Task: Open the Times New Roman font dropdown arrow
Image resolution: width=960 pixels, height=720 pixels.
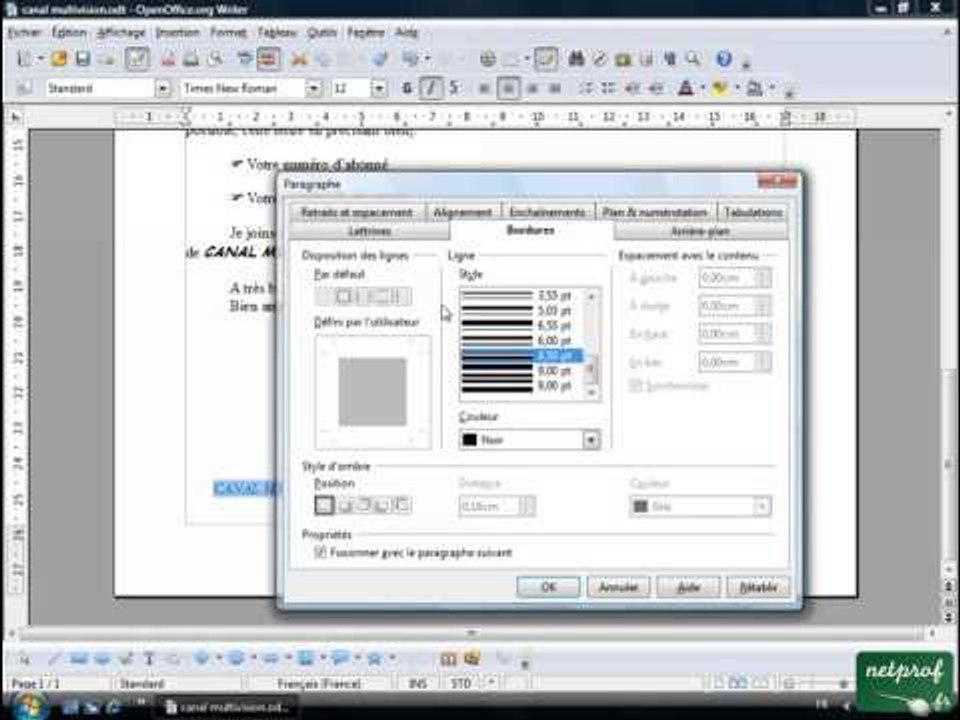Action: coord(313,89)
